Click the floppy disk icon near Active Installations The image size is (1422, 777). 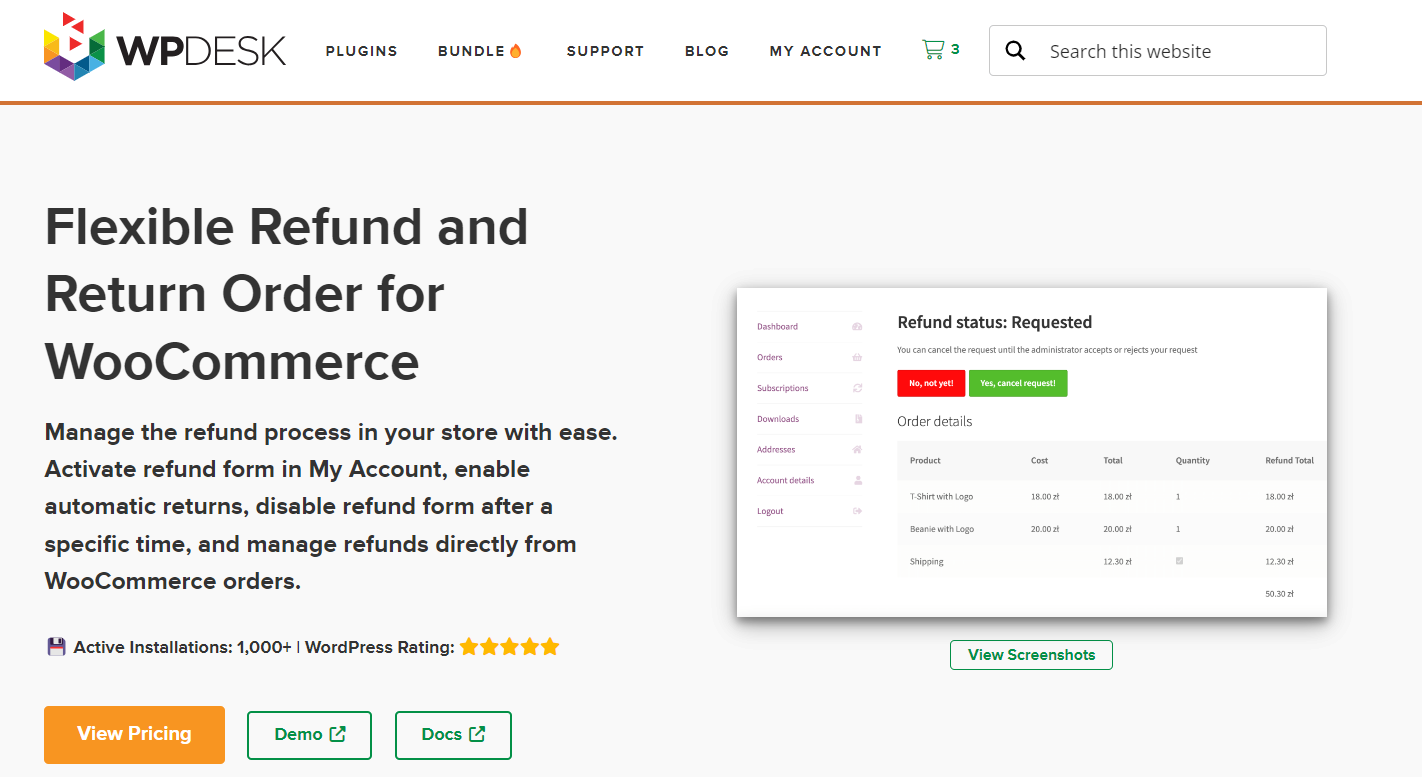pos(56,647)
